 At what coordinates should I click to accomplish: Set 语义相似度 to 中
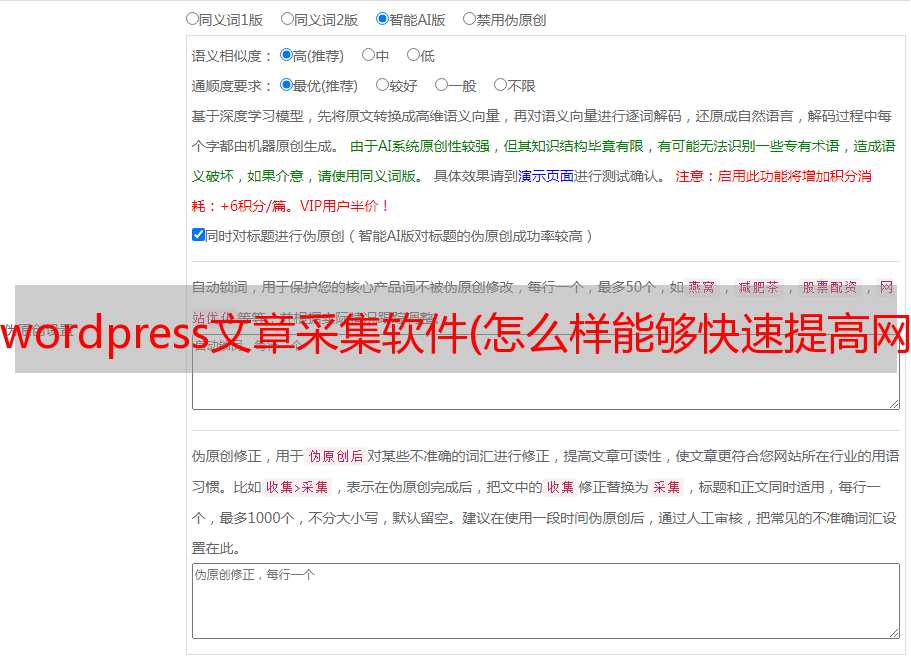tap(368, 55)
